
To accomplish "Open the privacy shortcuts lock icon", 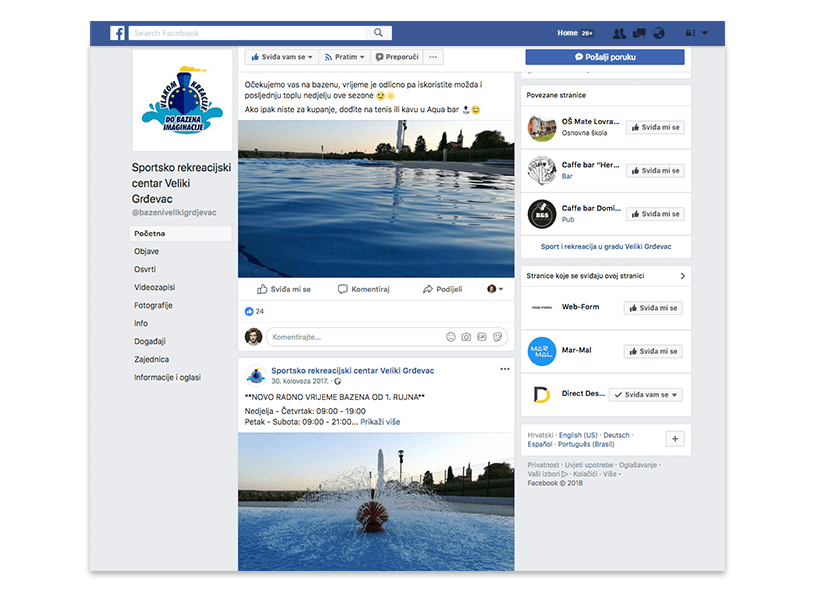I will [690, 33].
